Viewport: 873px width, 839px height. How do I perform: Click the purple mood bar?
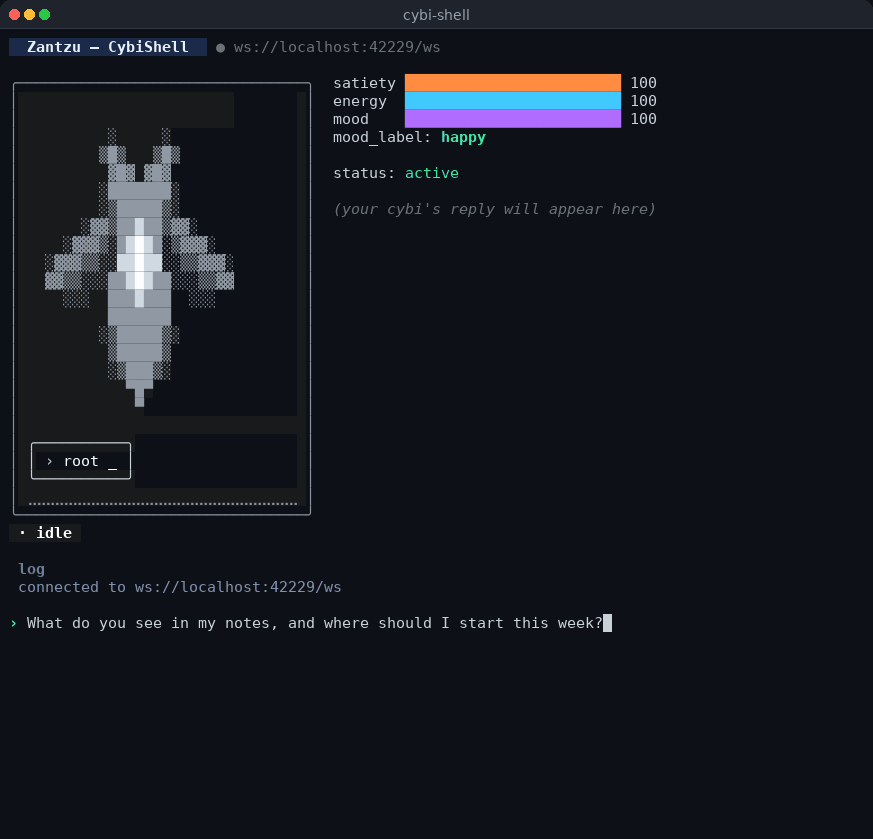point(513,119)
